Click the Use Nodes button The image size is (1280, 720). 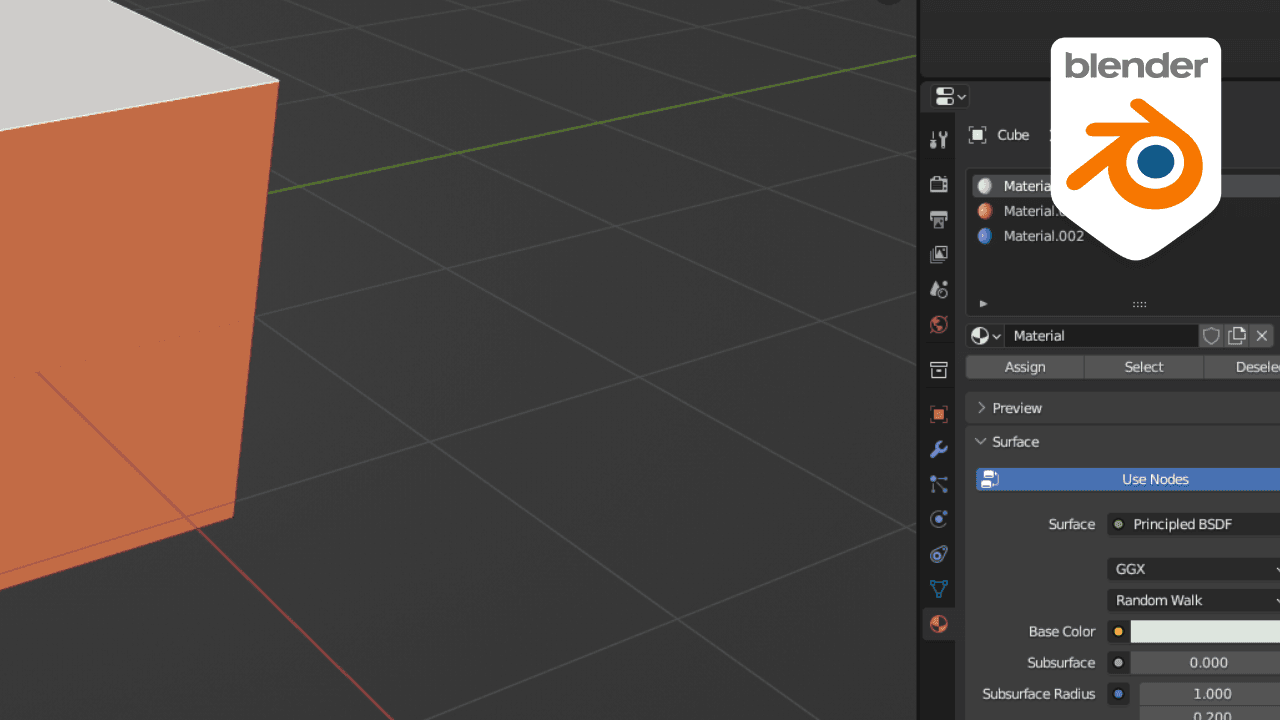pyautogui.click(x=1128, y=479)
